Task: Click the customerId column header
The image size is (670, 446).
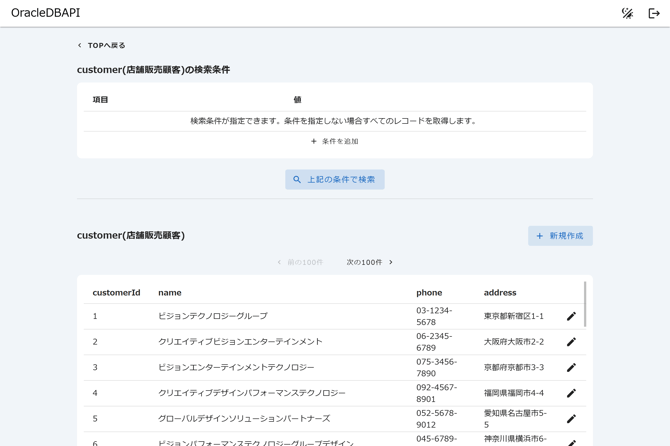Action: [x=116, y=293]
